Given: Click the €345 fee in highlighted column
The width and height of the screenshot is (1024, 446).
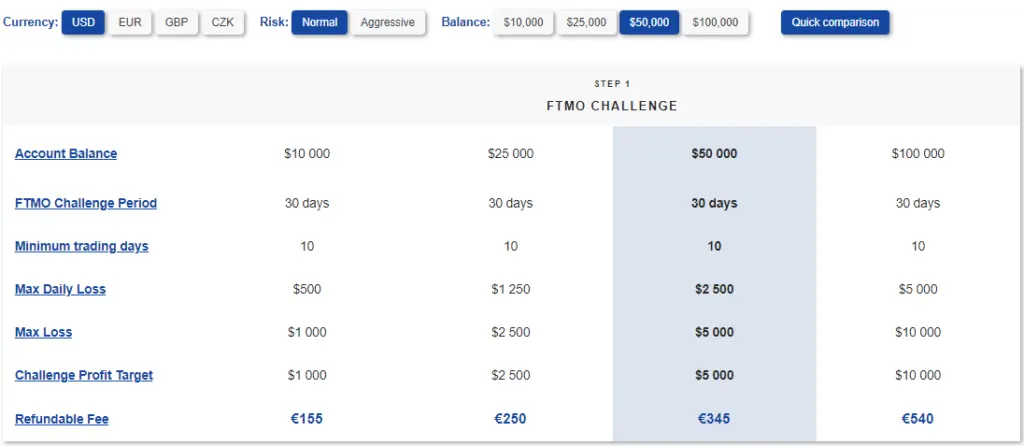Looking at the screenshot, I should [714, 419].
